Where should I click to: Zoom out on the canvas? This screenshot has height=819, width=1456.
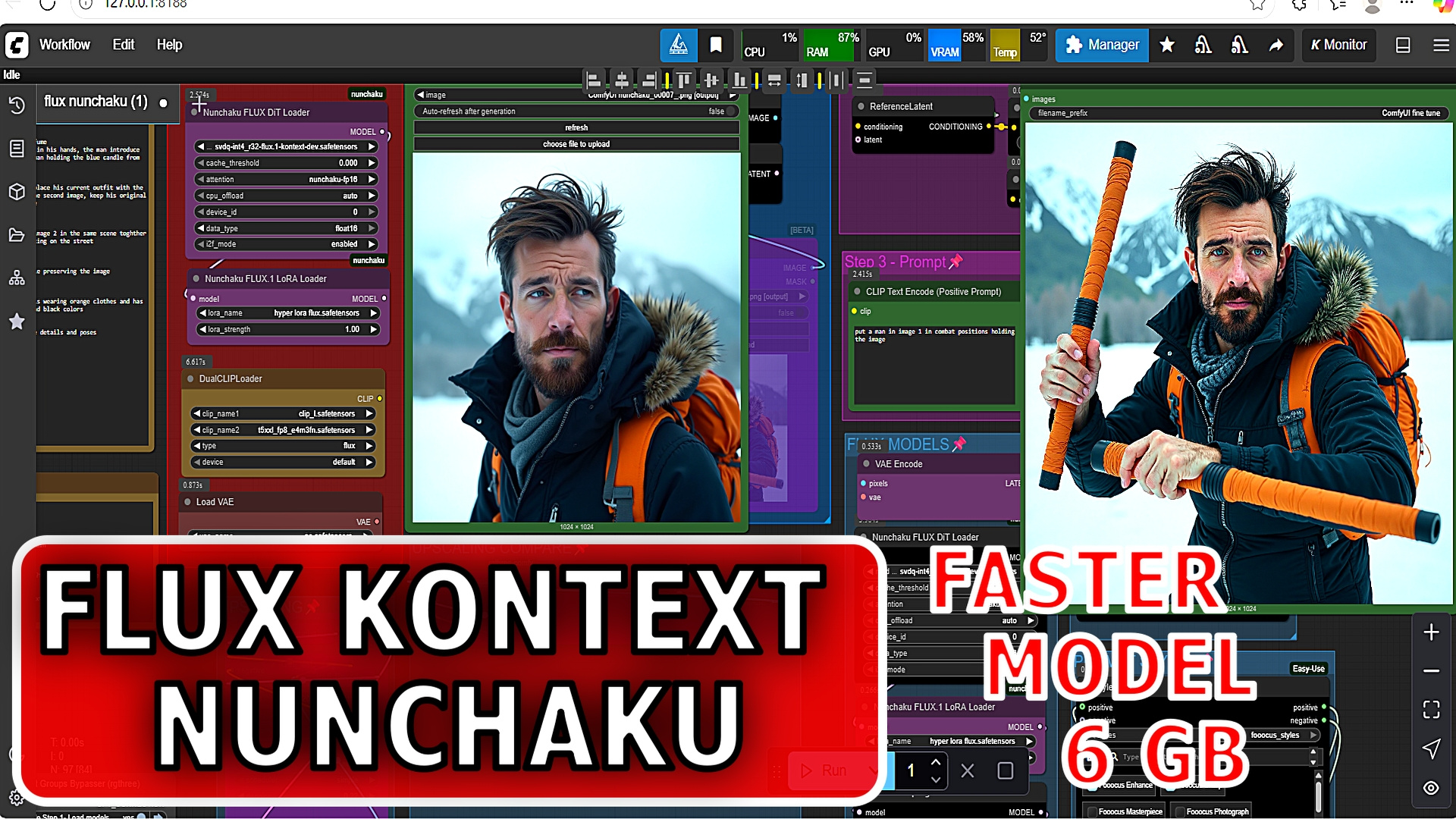coord(1431,671)
